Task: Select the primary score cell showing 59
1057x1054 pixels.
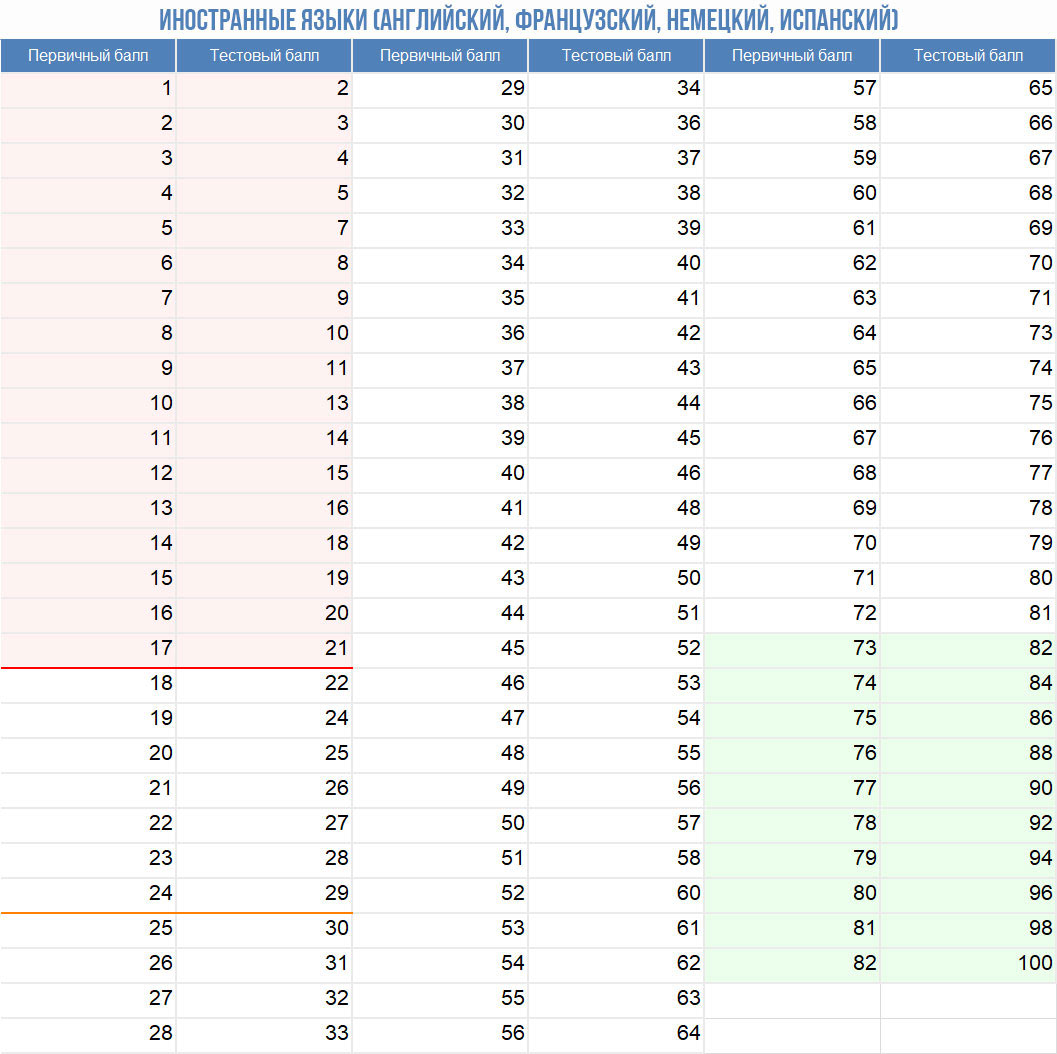Action: [x=792, y=158]
